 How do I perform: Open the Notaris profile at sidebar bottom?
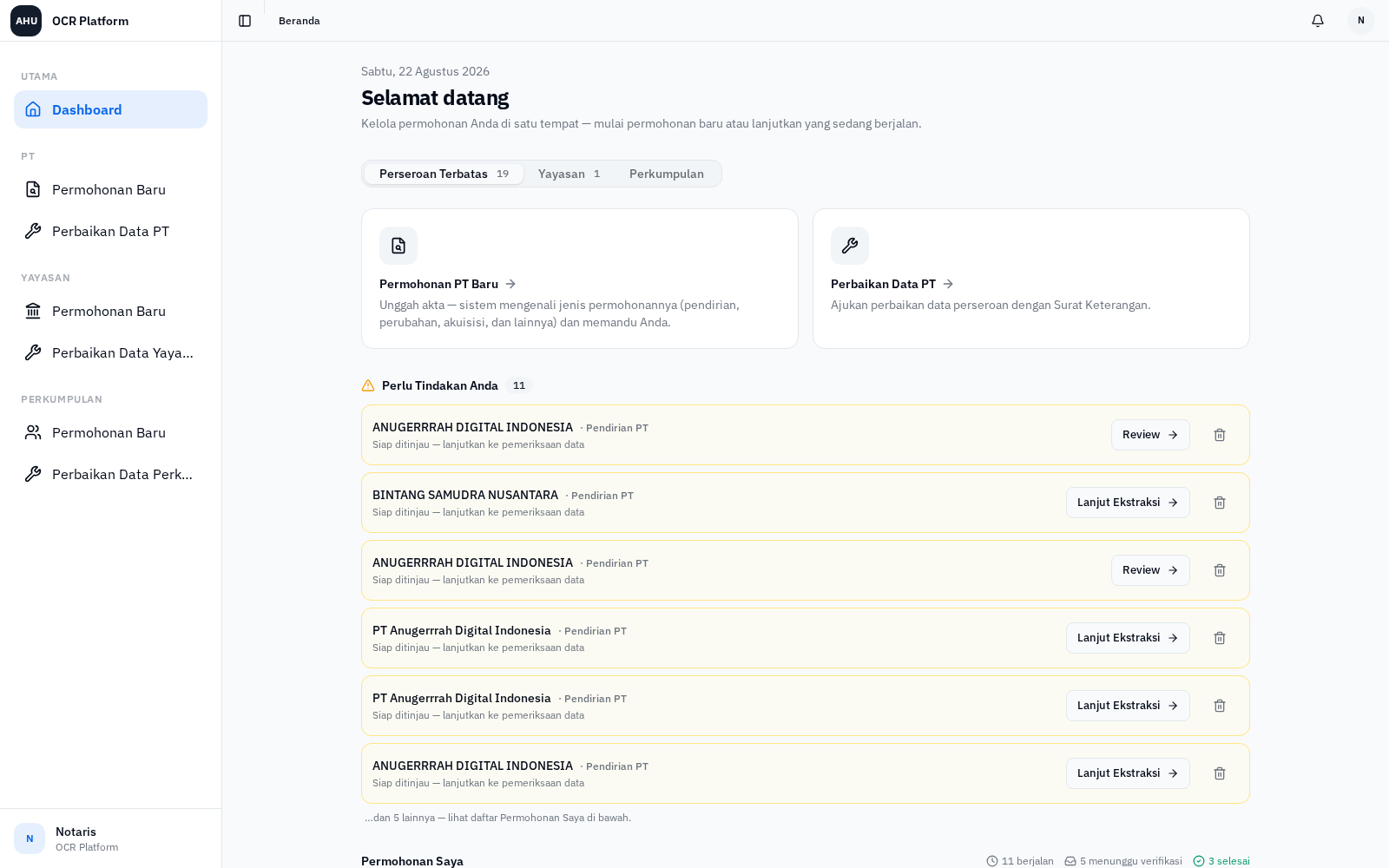pos(110,838)
